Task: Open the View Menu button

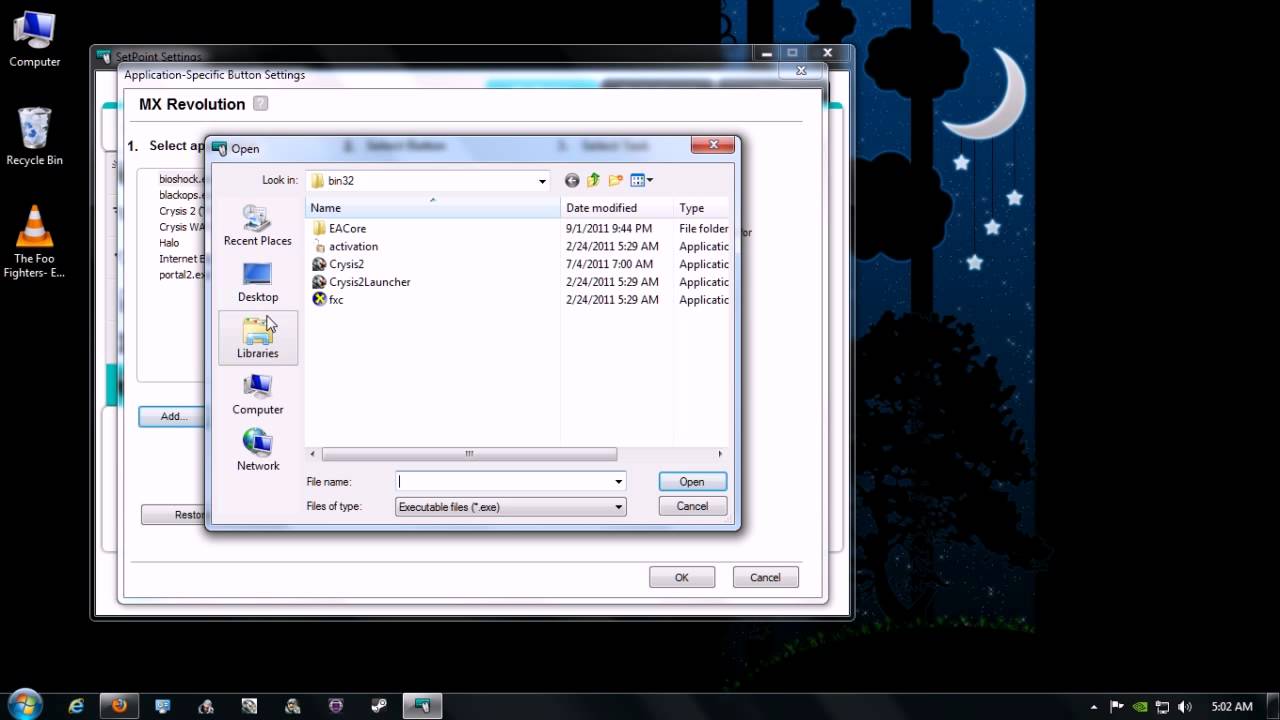Action: click(x=642, y=181)
